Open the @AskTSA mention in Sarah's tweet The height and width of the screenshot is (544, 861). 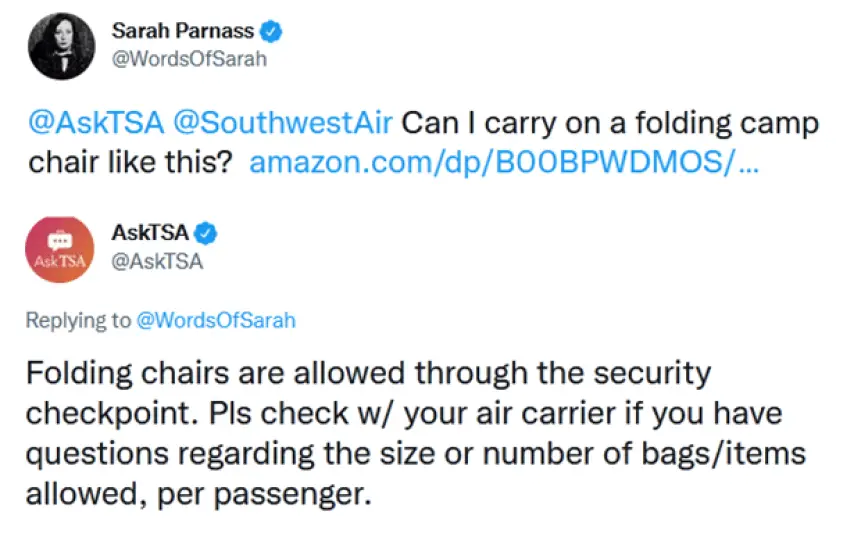click(95, 125)
